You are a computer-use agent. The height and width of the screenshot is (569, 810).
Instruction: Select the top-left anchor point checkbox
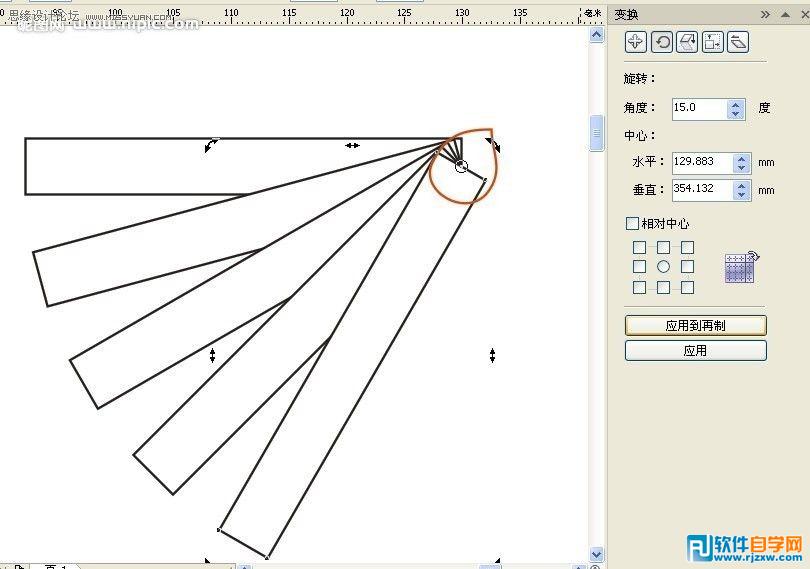point(640,247)
